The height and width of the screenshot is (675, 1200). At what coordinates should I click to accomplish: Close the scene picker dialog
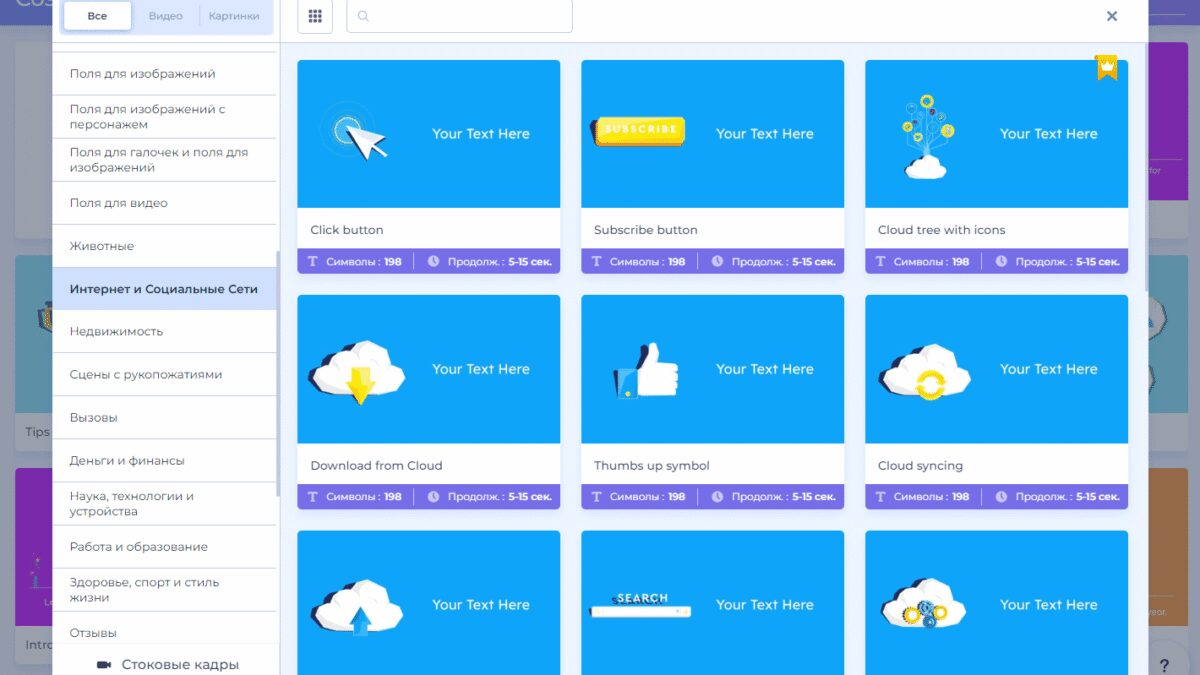(1112, 16)
